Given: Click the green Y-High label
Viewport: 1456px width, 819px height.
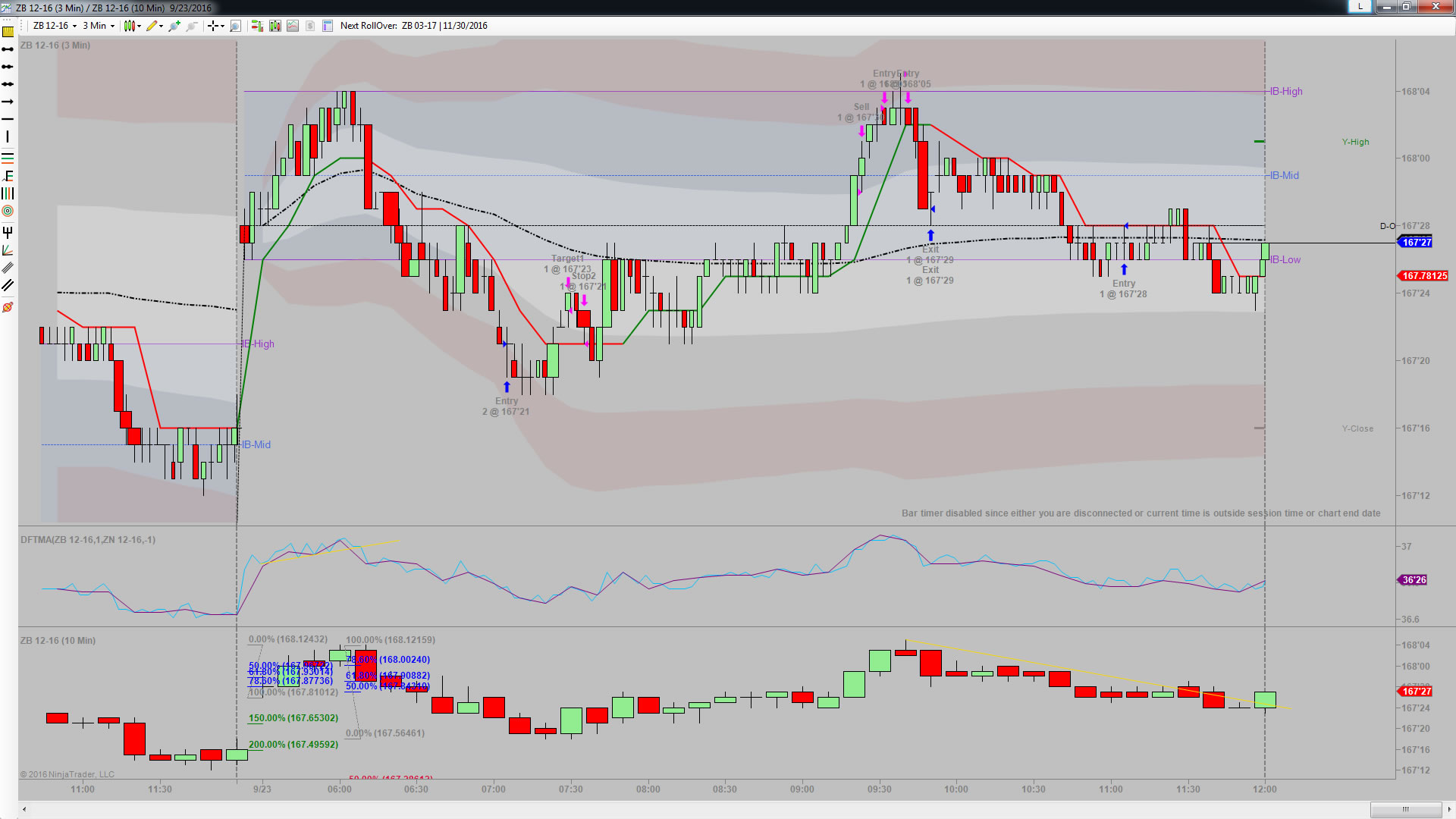Looking at the screenshot, I should coord(1356,142).
